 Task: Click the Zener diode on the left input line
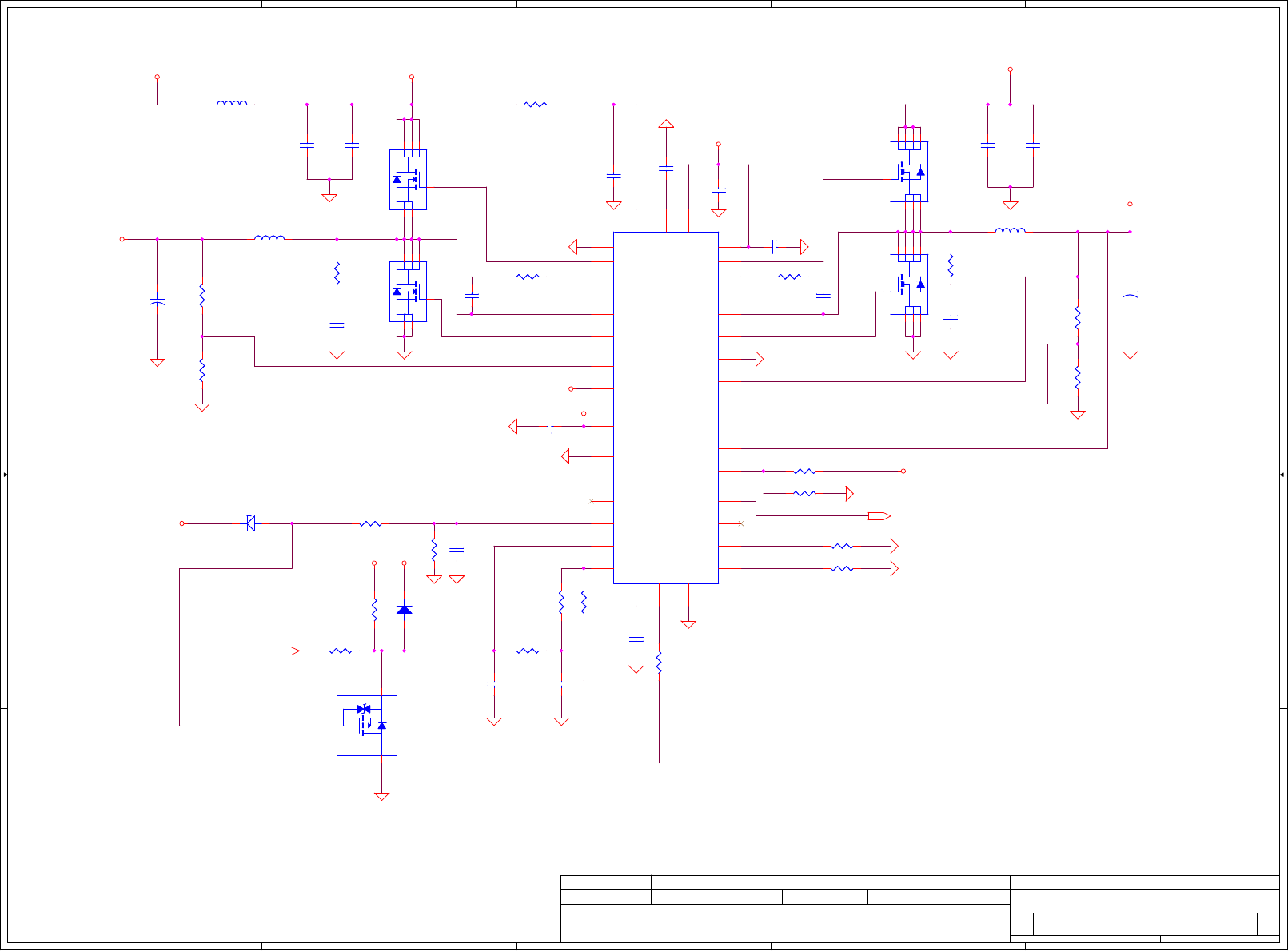pos(249,523)
